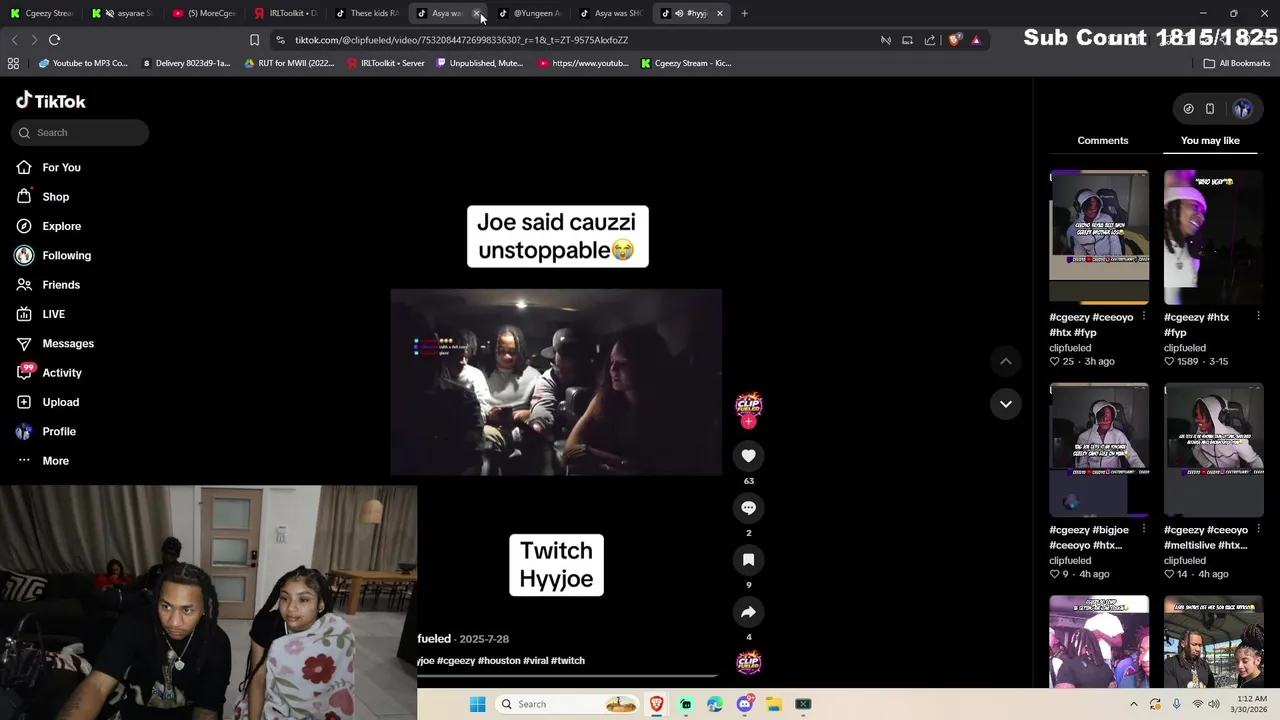Go to the next video

click(1006, 404)
